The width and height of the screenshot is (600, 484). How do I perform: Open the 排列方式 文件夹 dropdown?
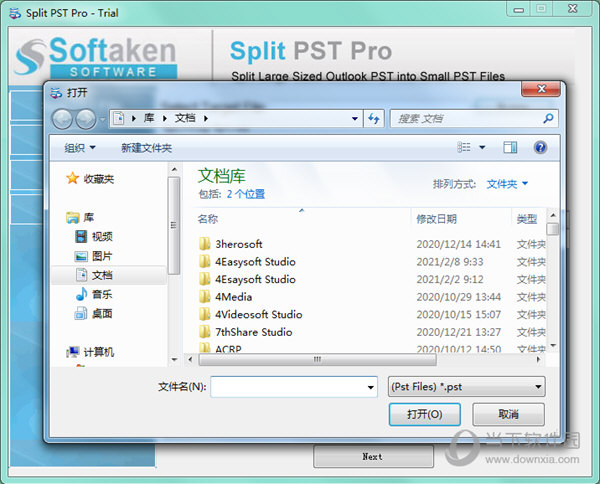[507, 184]
